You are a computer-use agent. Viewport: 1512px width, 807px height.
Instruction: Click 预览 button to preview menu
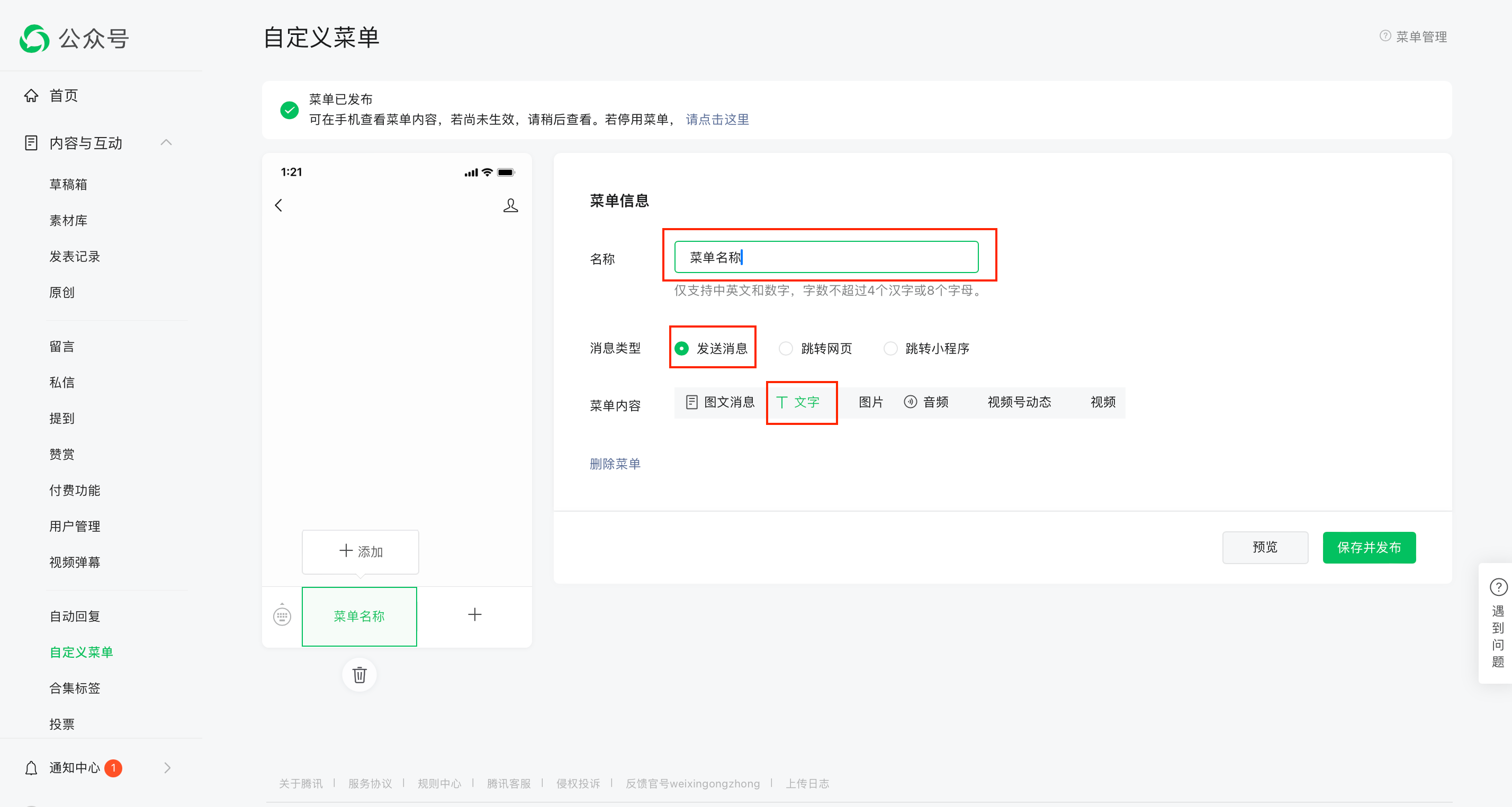pyautogui.click(x=1265, y=547)
